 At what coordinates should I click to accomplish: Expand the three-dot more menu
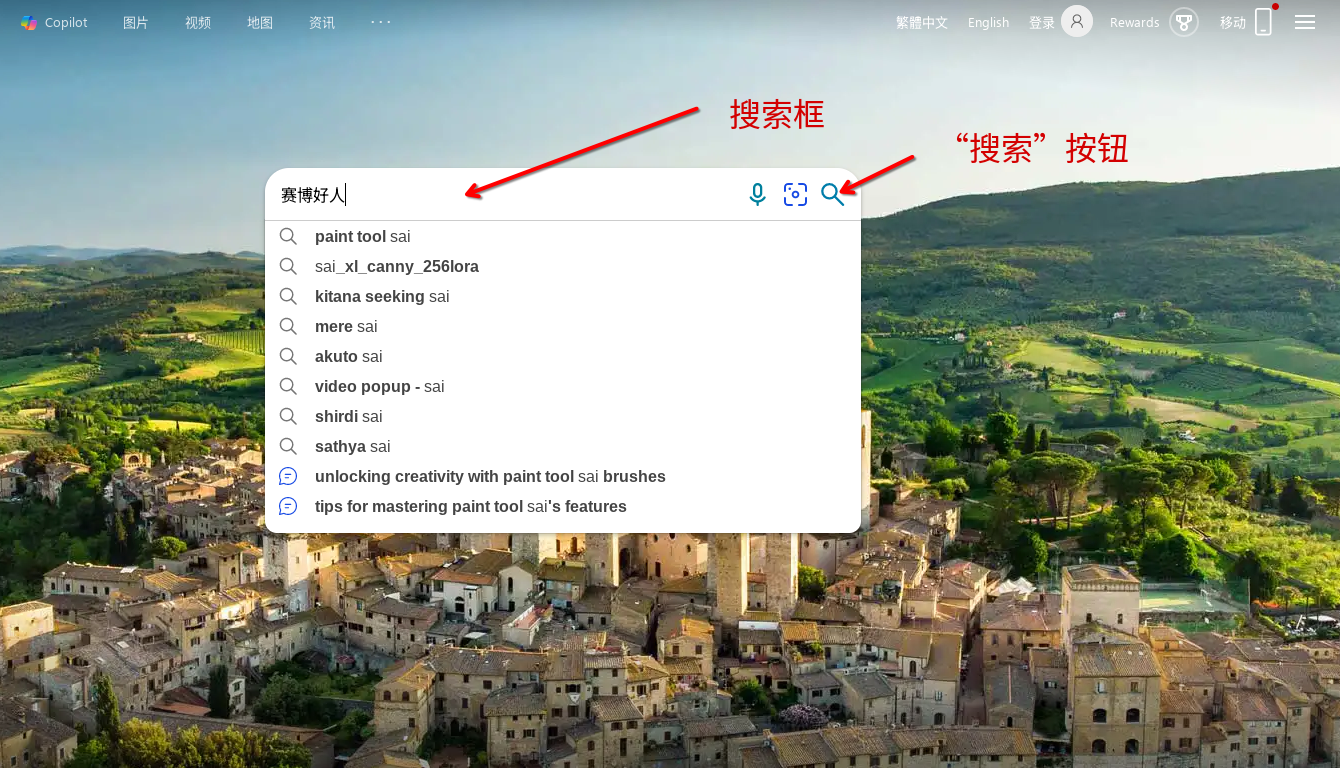pyautogui.click(x=381, y=22)
